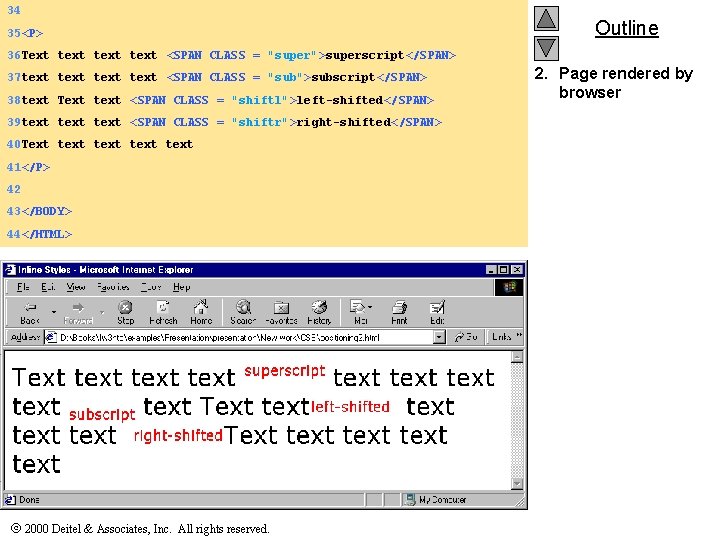Close the Internet Explorer window
Viewport: 720px width, 540px height.
(x=517, y=270)
